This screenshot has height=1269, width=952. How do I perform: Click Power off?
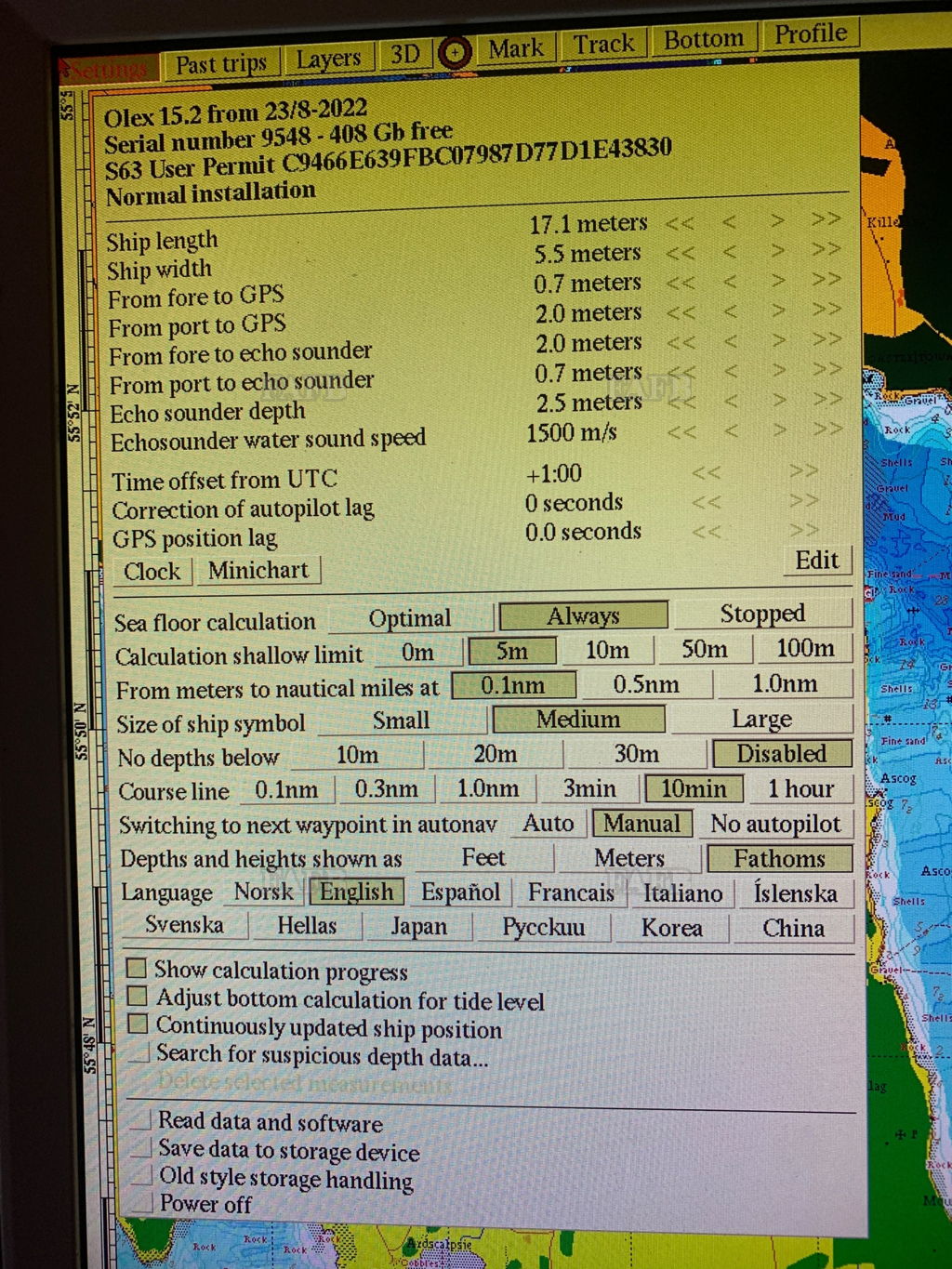pyautogui.click(x=205, y=1204)
